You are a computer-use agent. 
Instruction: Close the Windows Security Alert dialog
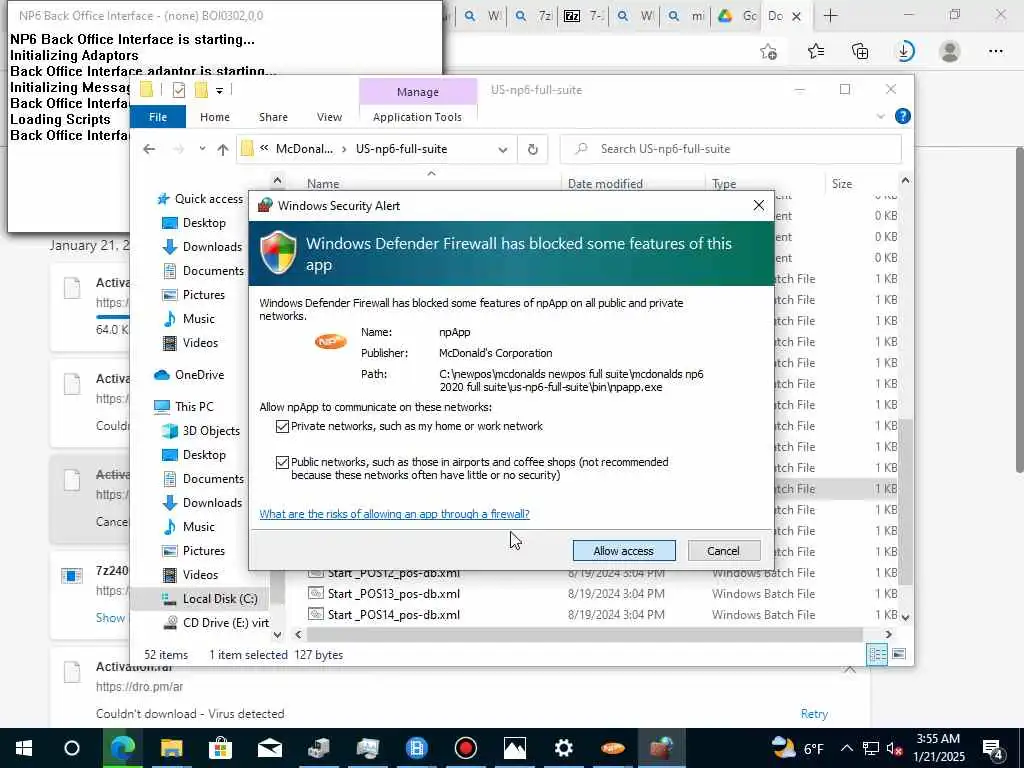point(758,205)
